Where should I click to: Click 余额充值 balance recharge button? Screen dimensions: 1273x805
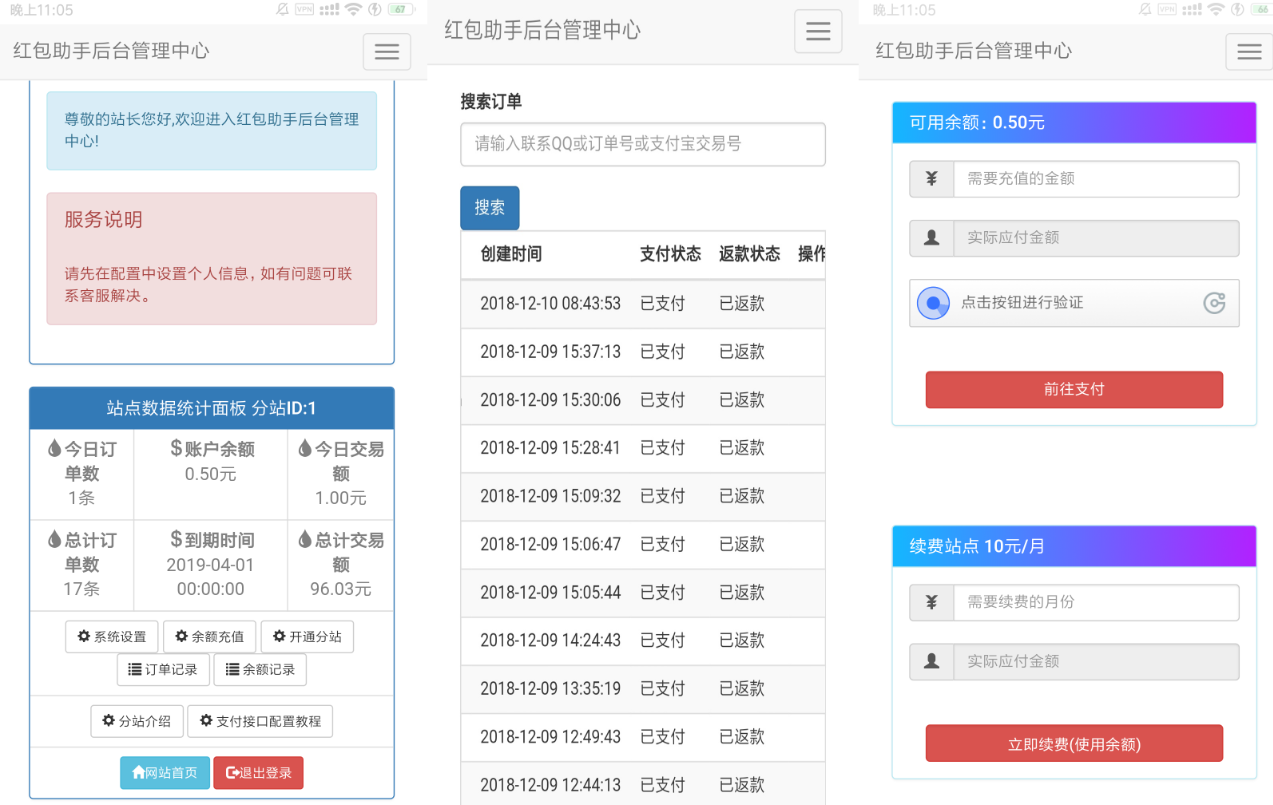tap(209, 637)
